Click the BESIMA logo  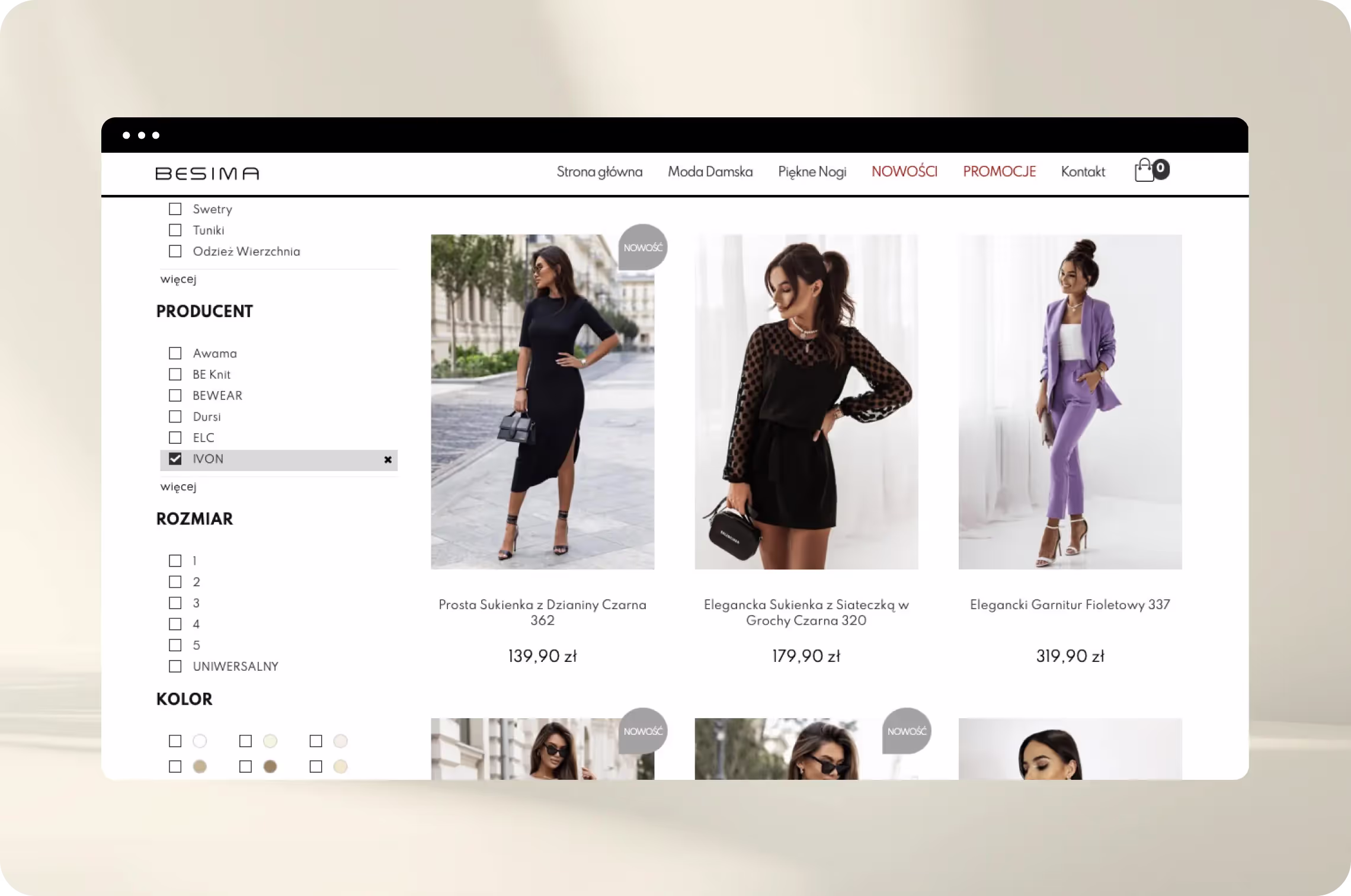(x=207, y=173)
